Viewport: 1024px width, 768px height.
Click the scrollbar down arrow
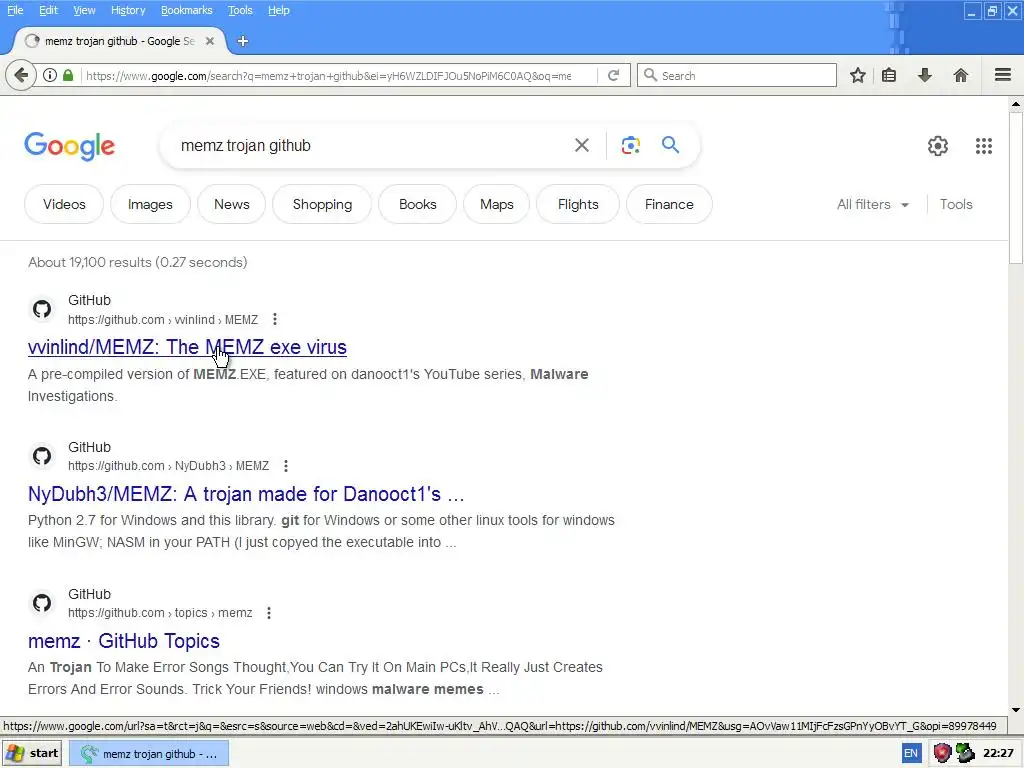click(x=1016, y=710)
